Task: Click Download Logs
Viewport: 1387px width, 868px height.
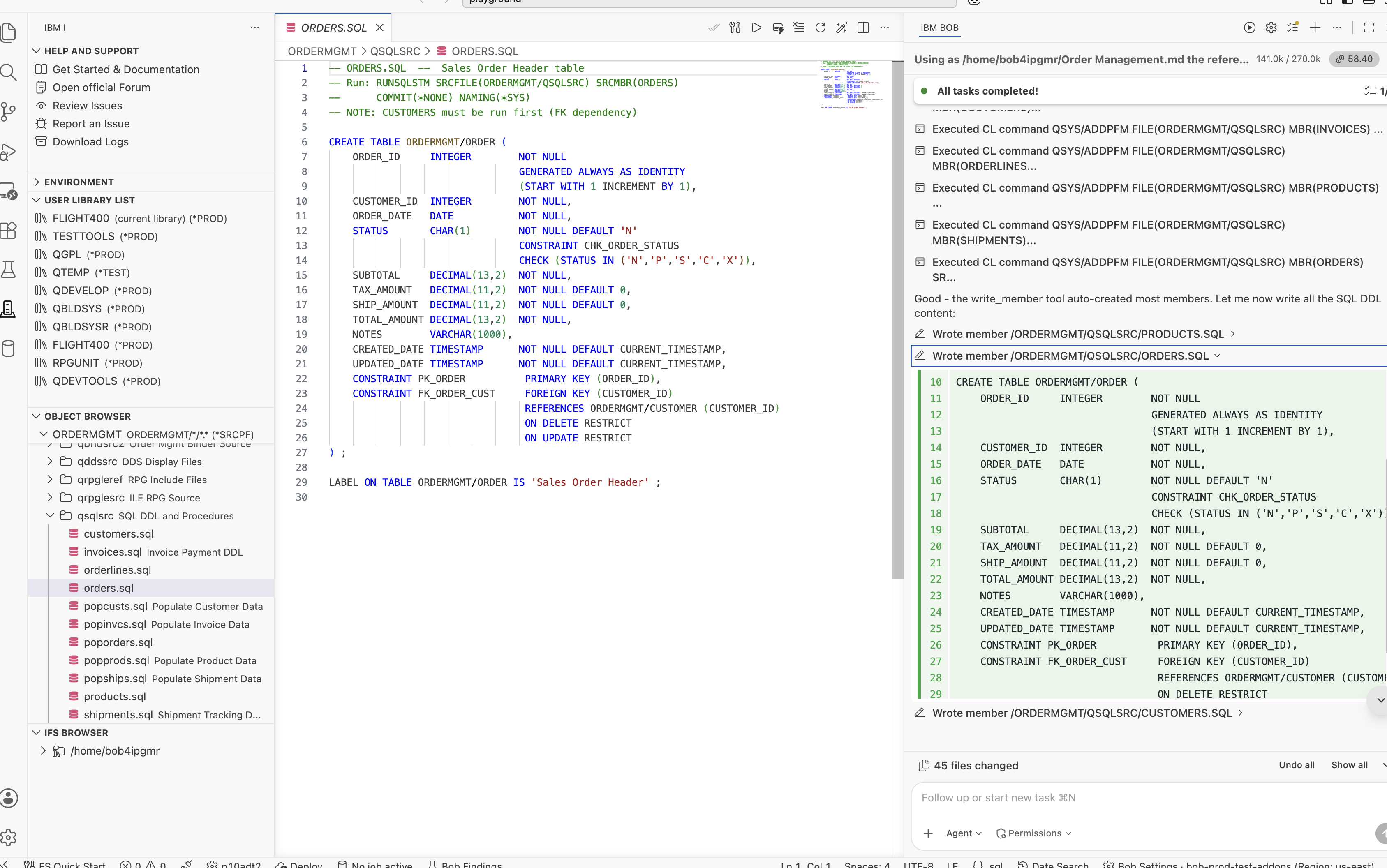Action: coord(90,142)
